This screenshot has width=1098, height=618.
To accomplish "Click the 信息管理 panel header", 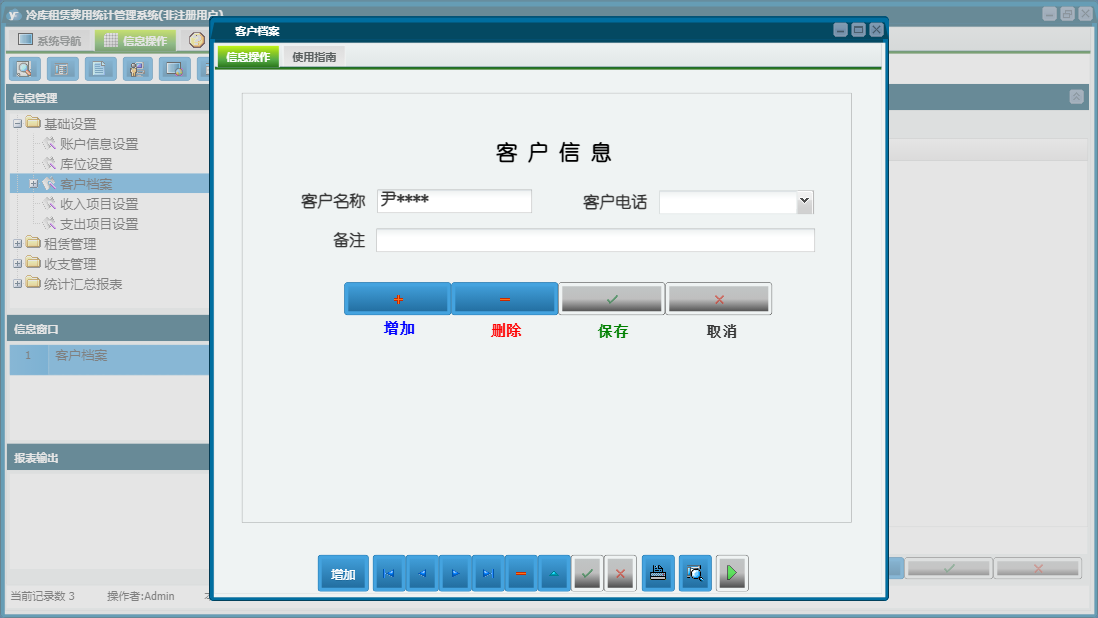I will tap(108, 98).
